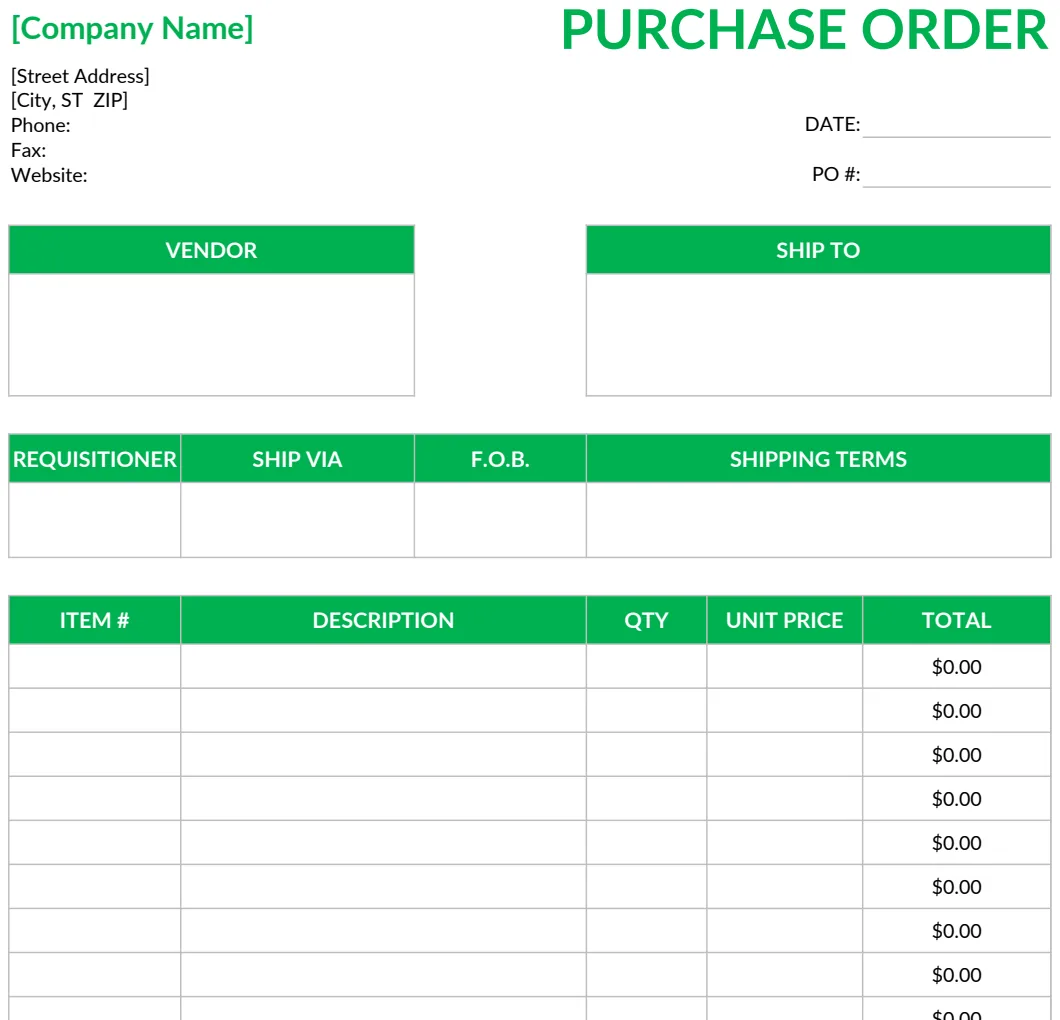The width and height of the screenshot is (1060, 1020).
Task: Select the SHIP TO header cell
Action: click(818, 250)
